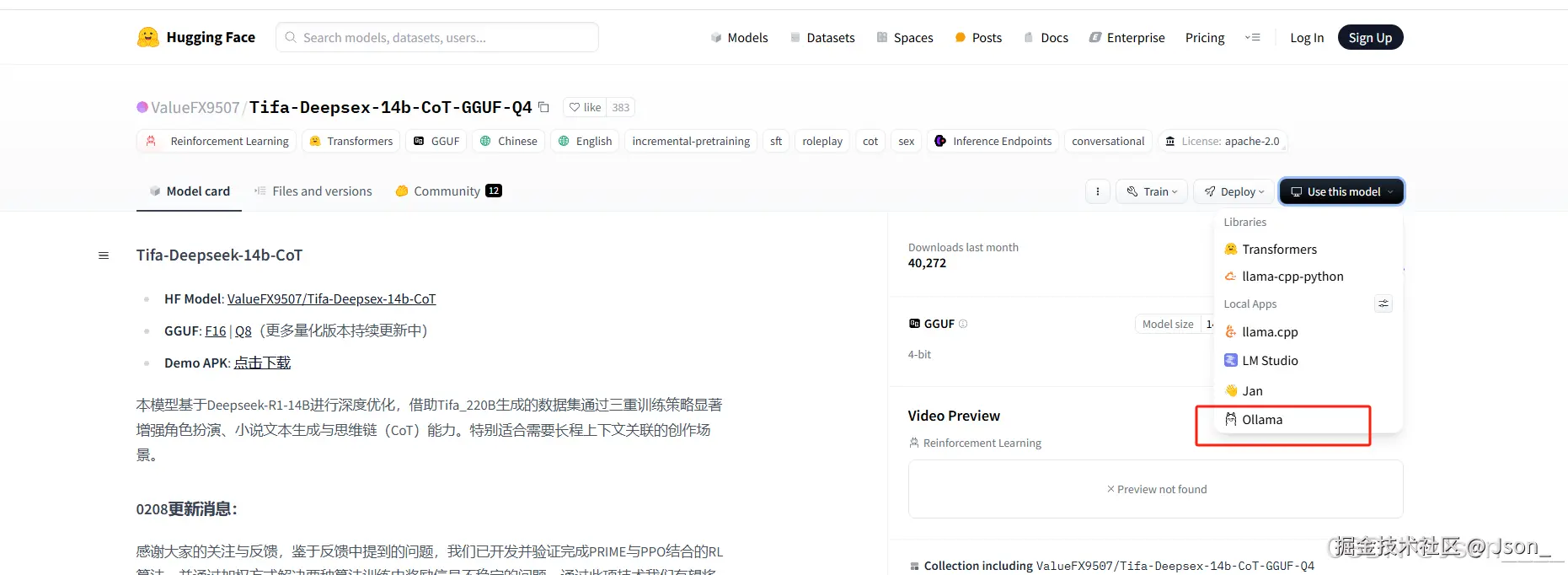1568x575 pixels.
Task: Click the Log In link
Action: tap(1307, 38)
